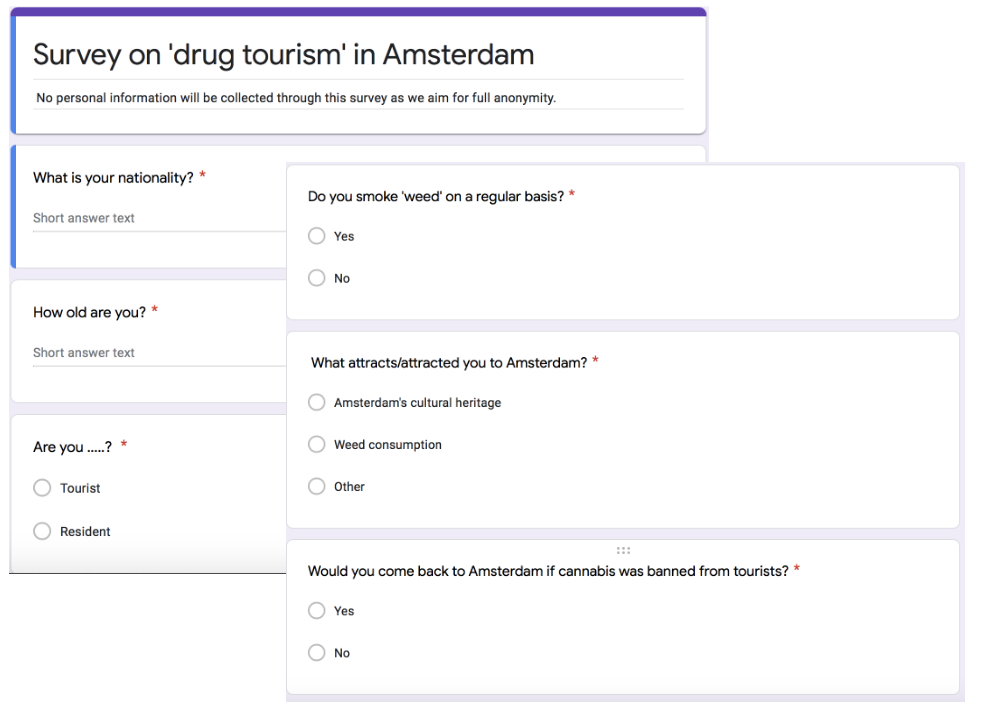Edit the survey title on drug tourism
The width and height of the screenshot is (982, 728).
pos(283,55)
